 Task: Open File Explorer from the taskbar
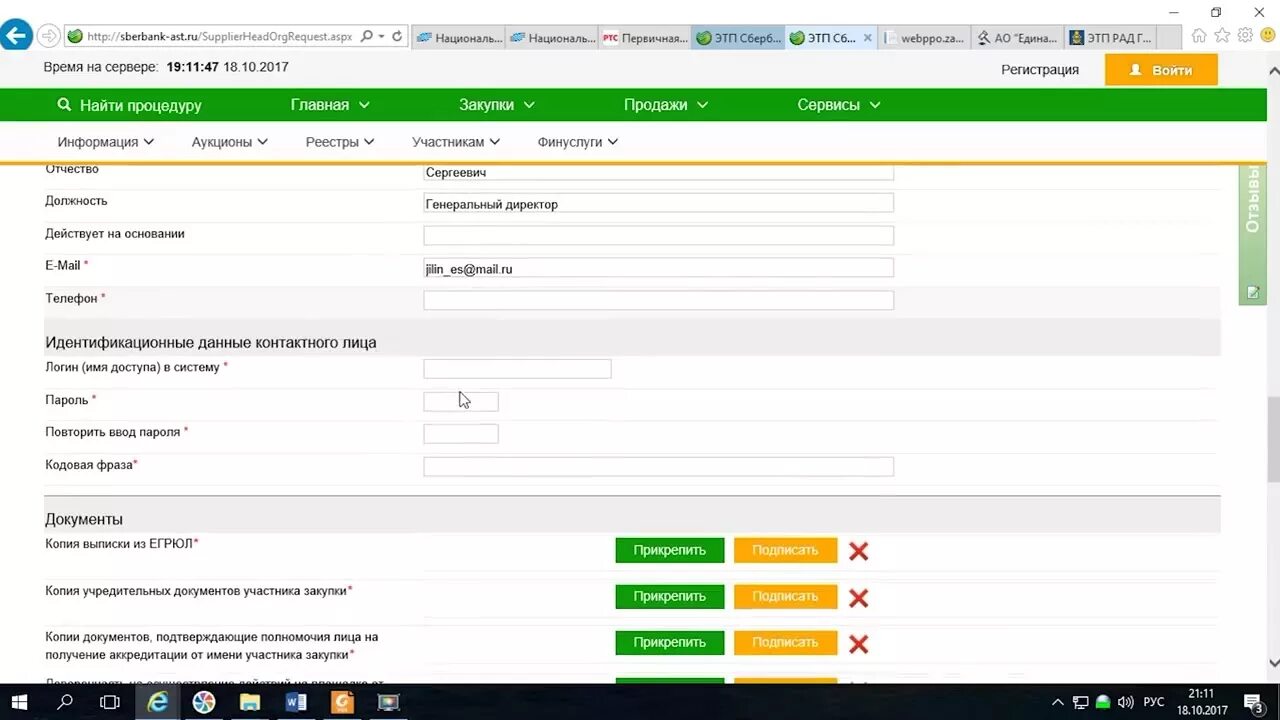(250, 702)
